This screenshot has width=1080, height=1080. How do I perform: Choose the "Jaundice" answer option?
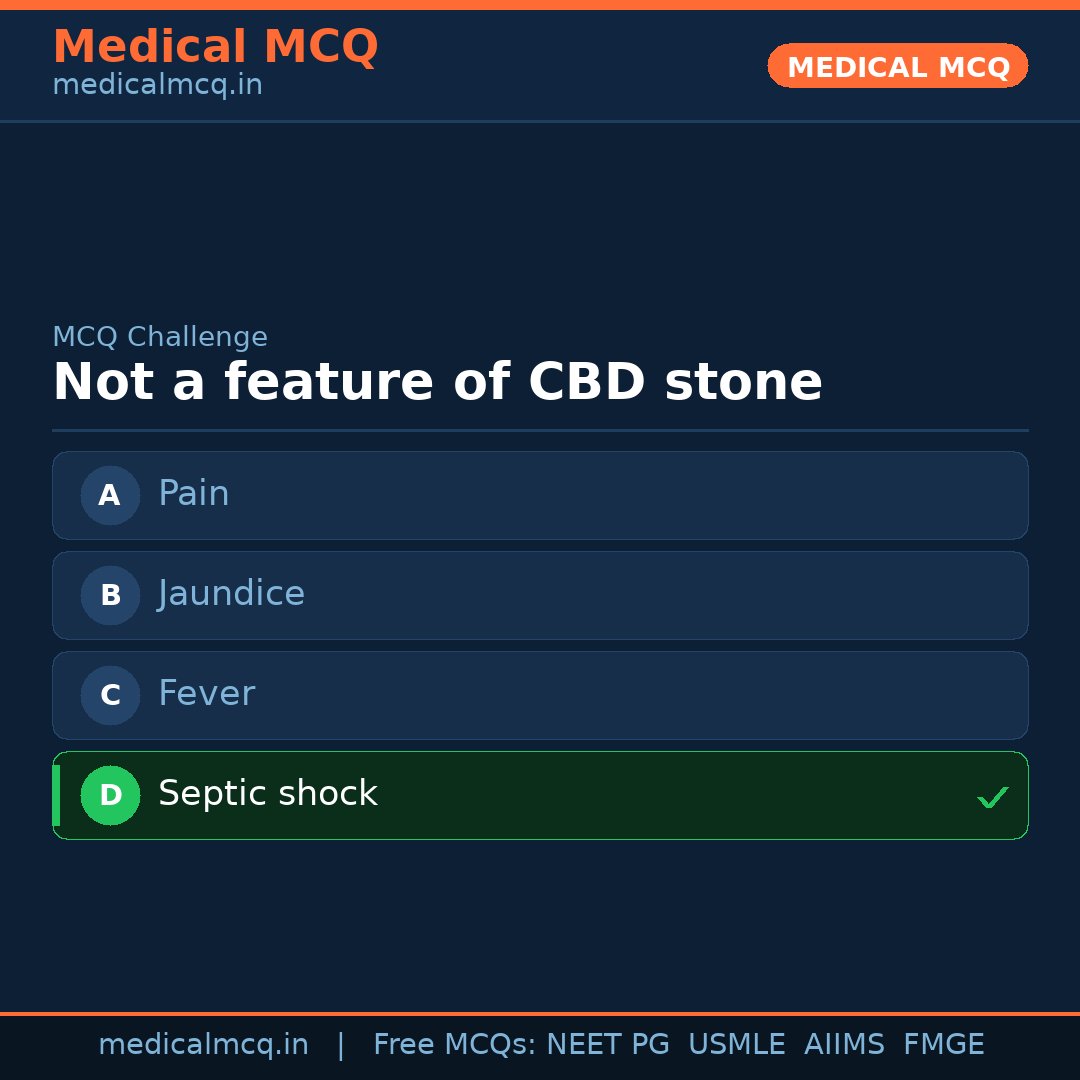pyautogui.click(x=231, y=594)
